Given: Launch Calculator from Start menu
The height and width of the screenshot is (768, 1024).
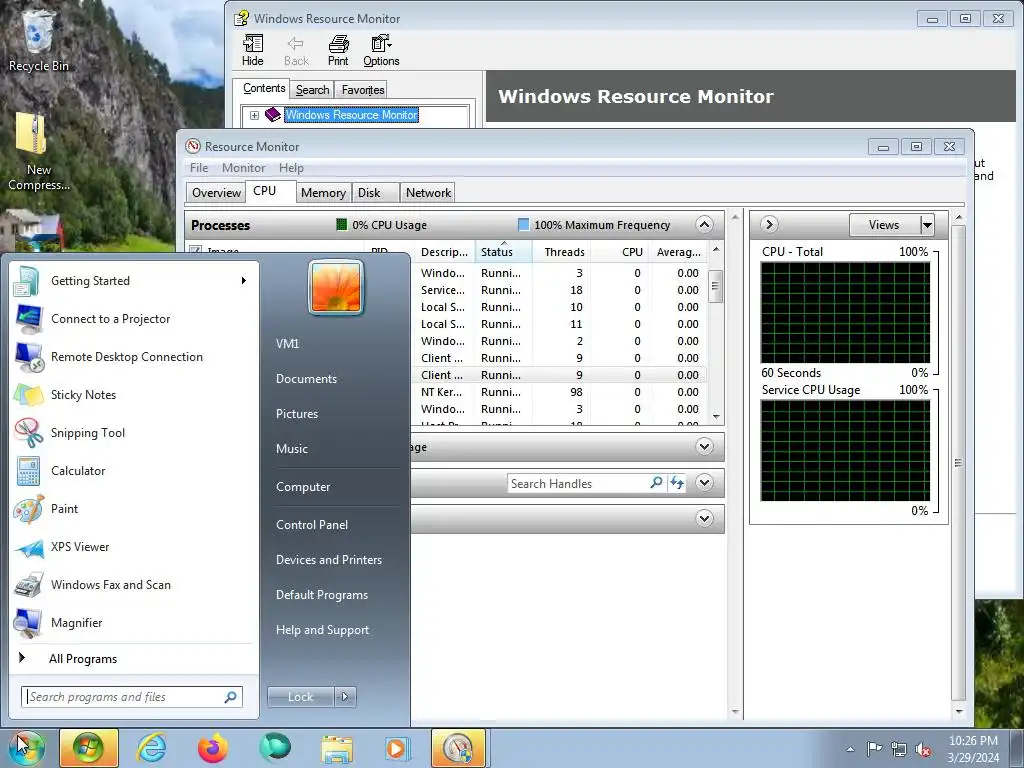Looking at the screenshot, I should 131,471.
